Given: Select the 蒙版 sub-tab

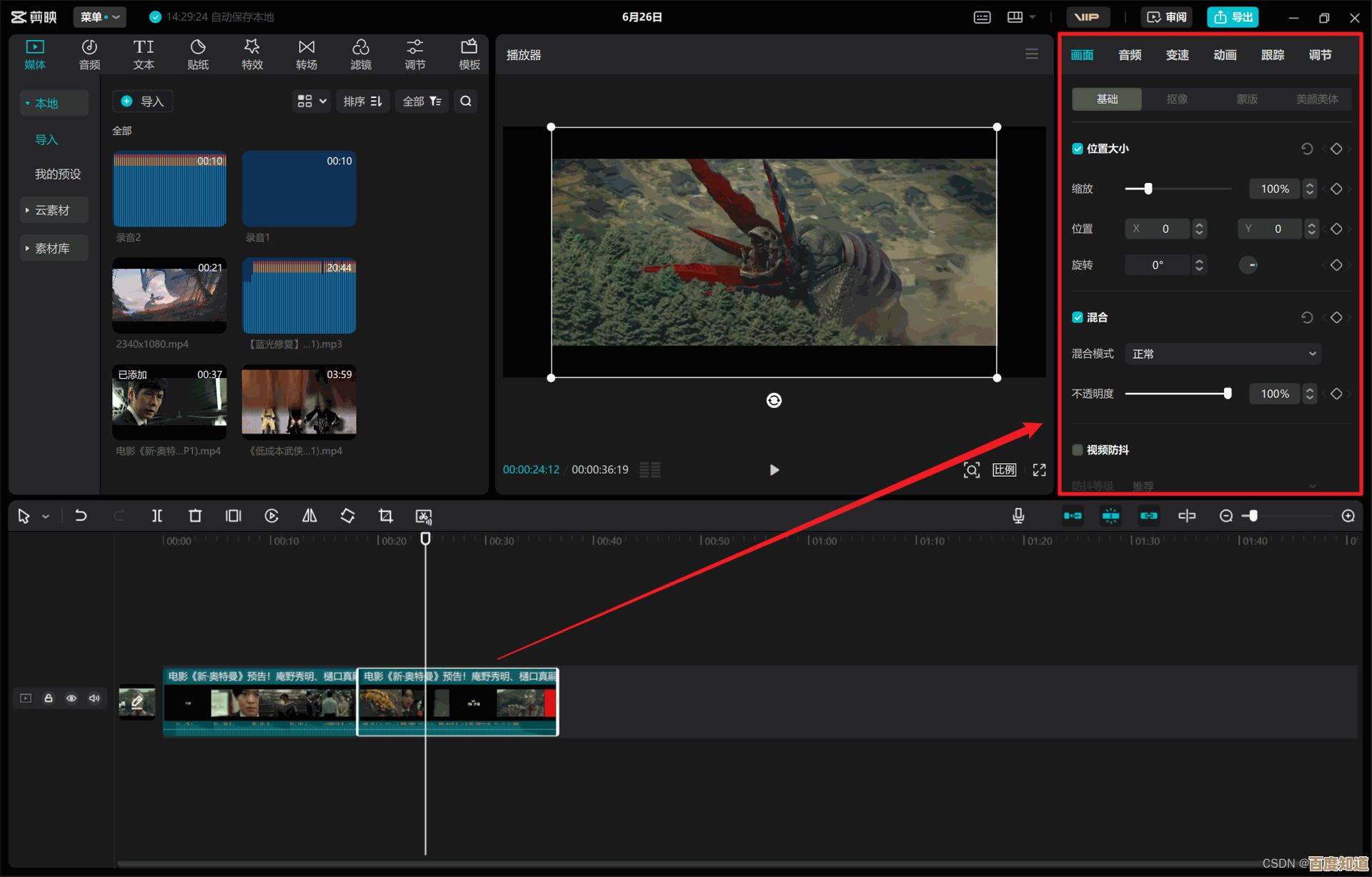Looking at the screenshot, I should point(1247,99).
